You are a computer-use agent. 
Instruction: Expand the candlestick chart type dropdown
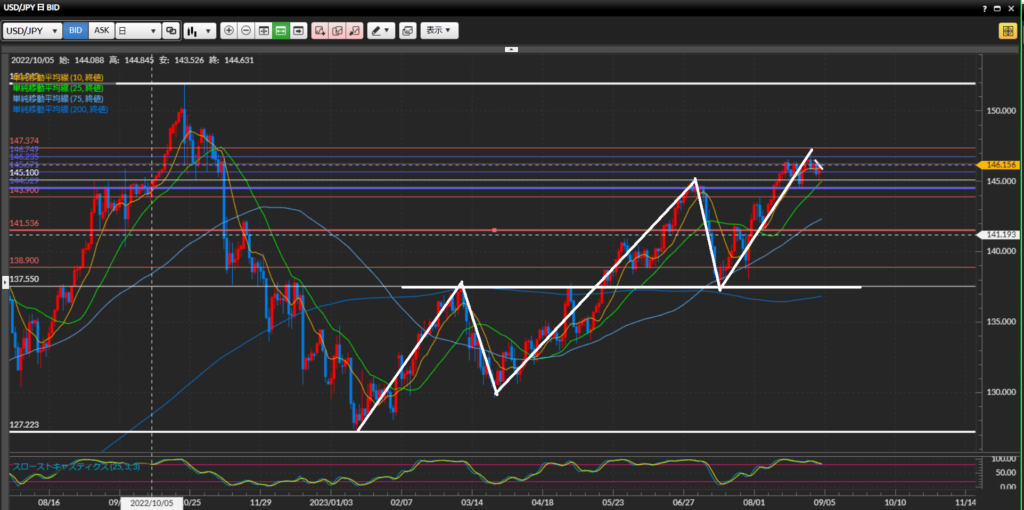tap(198, 31)
